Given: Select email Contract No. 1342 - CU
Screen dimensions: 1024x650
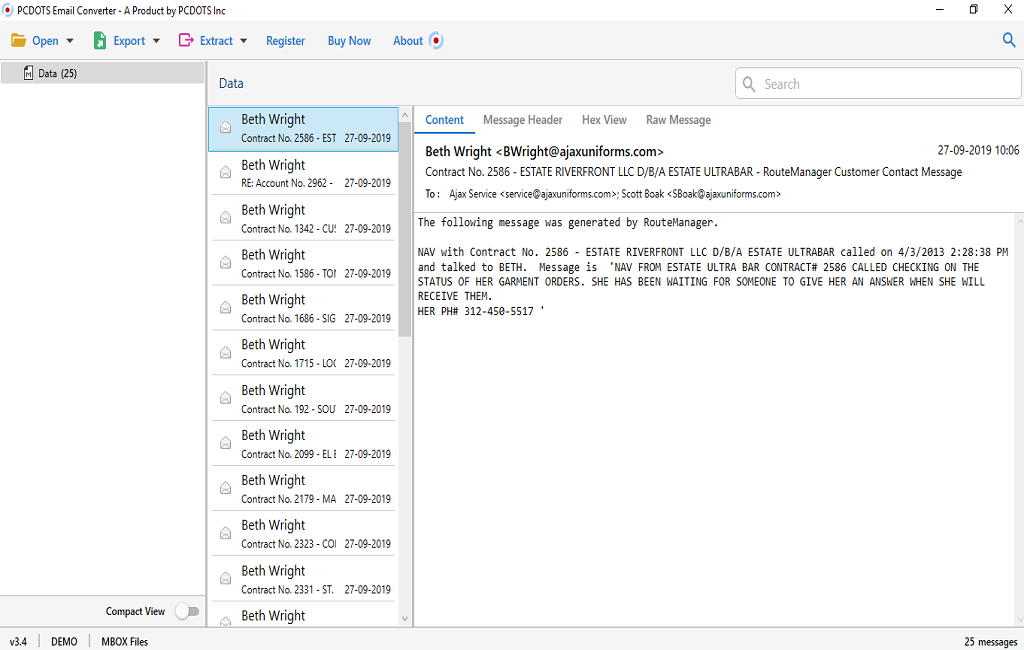Looking at the screenshot, I should [303, 219].
